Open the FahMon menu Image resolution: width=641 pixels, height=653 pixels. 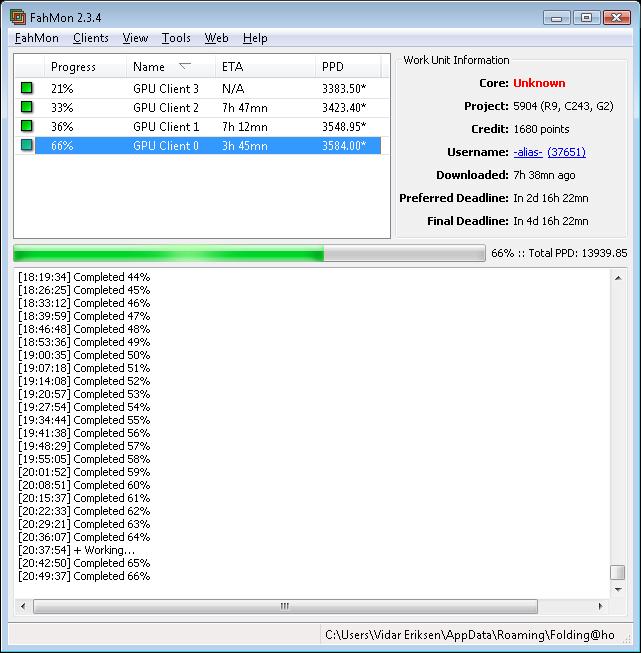pyautogui.click(x=37, y=38)
